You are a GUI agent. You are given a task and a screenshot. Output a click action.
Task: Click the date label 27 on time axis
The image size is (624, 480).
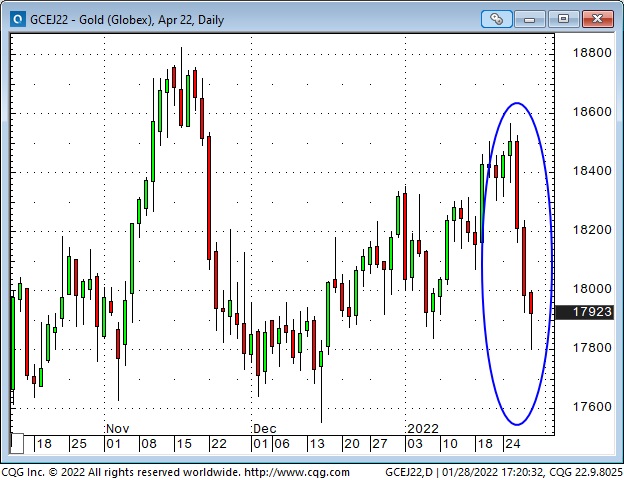[380, 444]
